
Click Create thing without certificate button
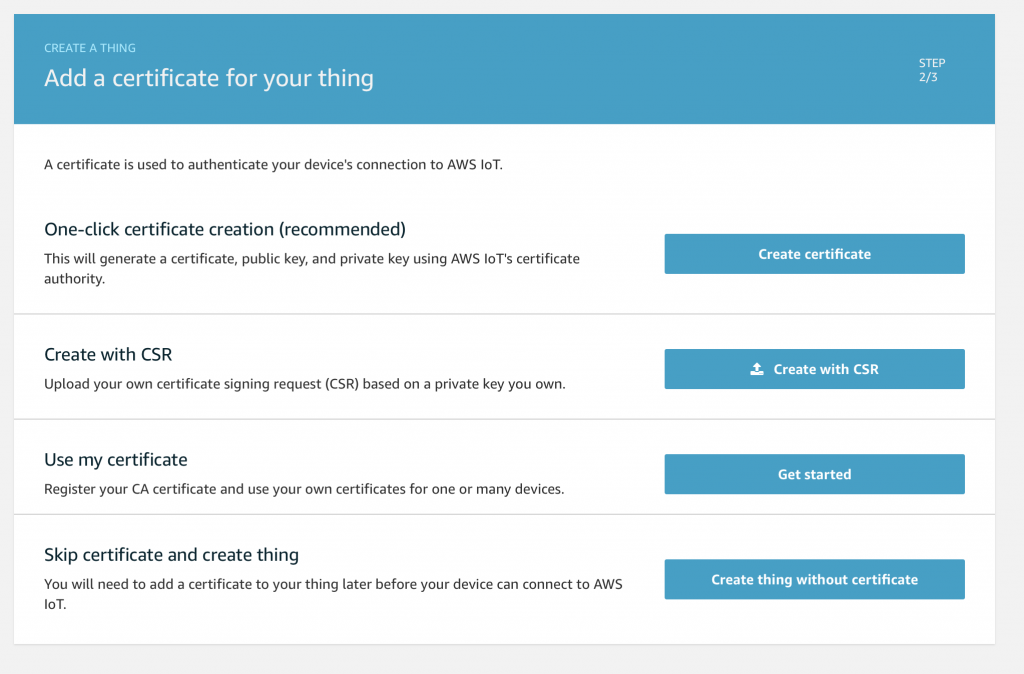click(814, 579)
